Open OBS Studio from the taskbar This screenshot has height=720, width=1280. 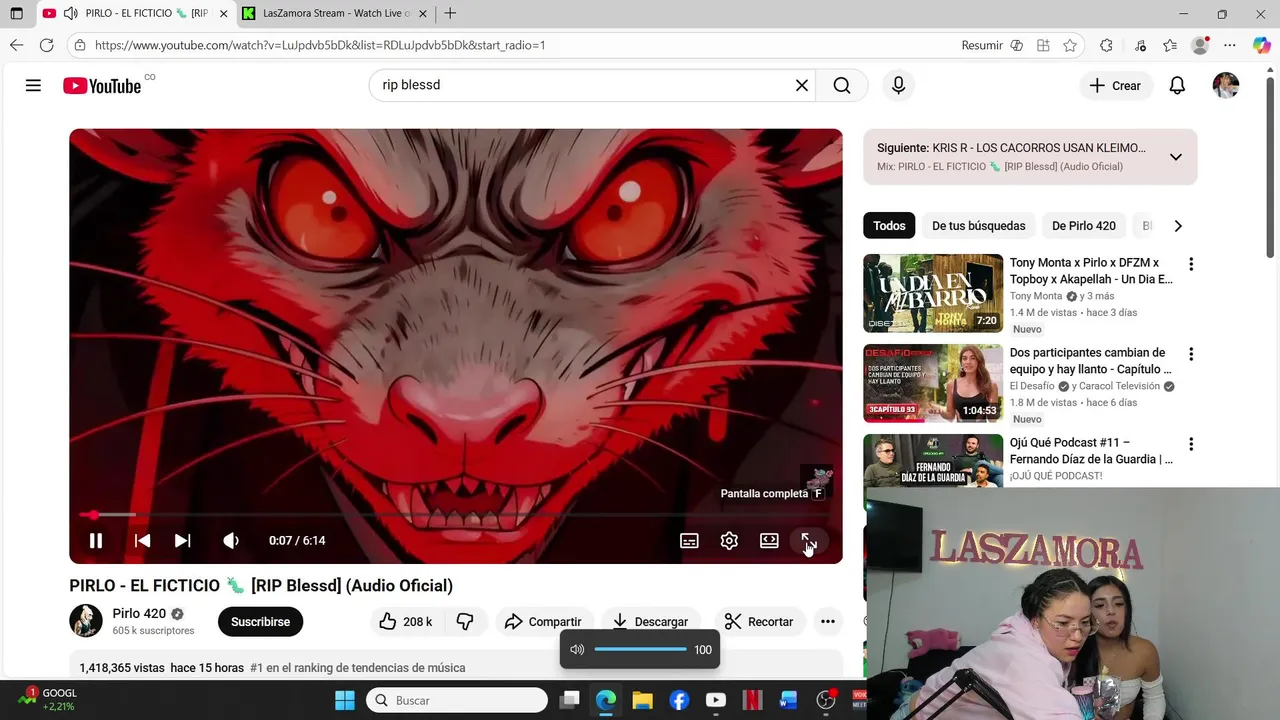[x=826, y=700]
